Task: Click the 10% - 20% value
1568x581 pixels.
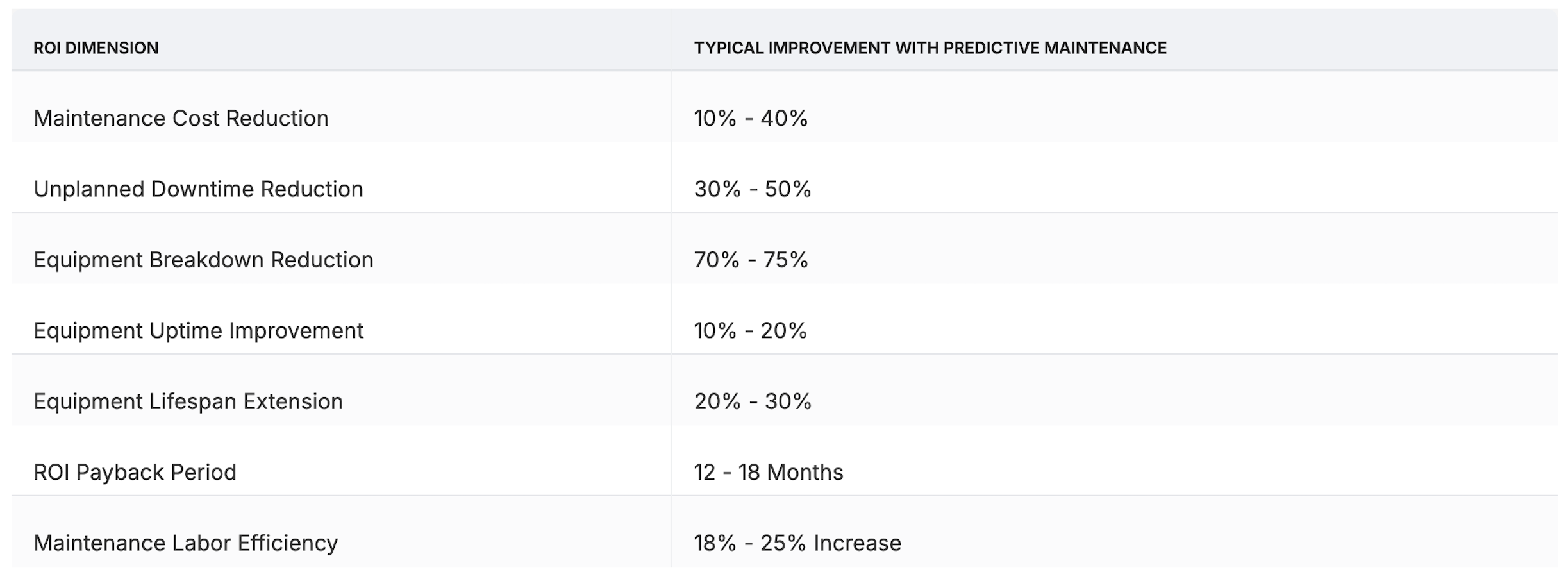Action: coord(750,331)
